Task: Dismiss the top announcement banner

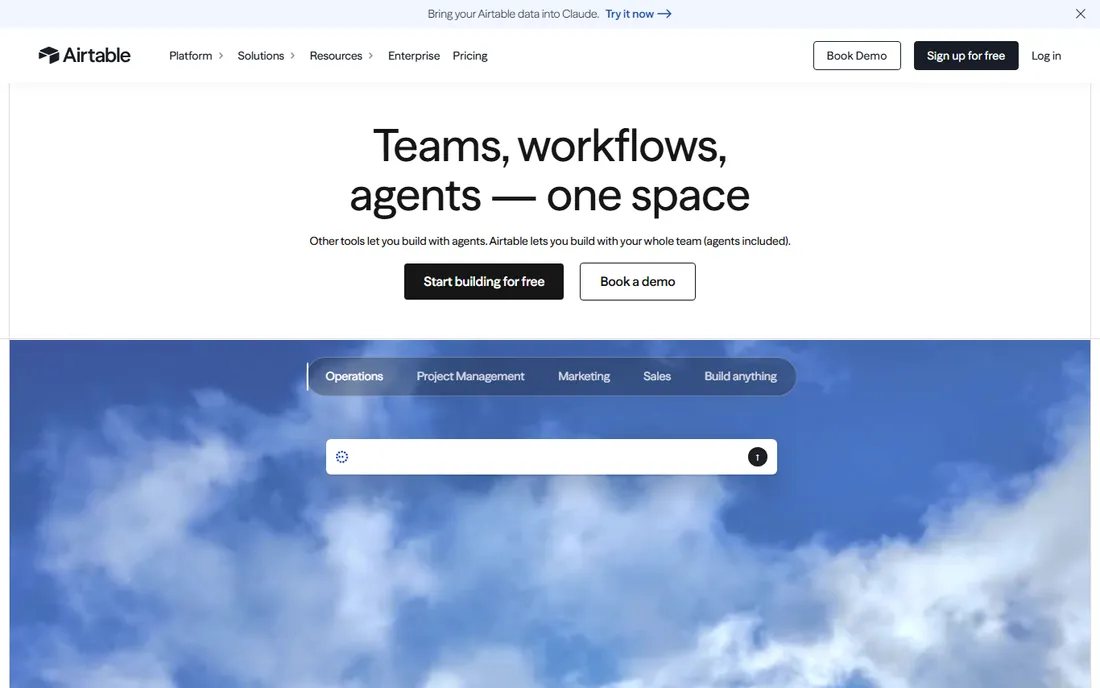Action: pyautogui.click(x=1080, y=14)
